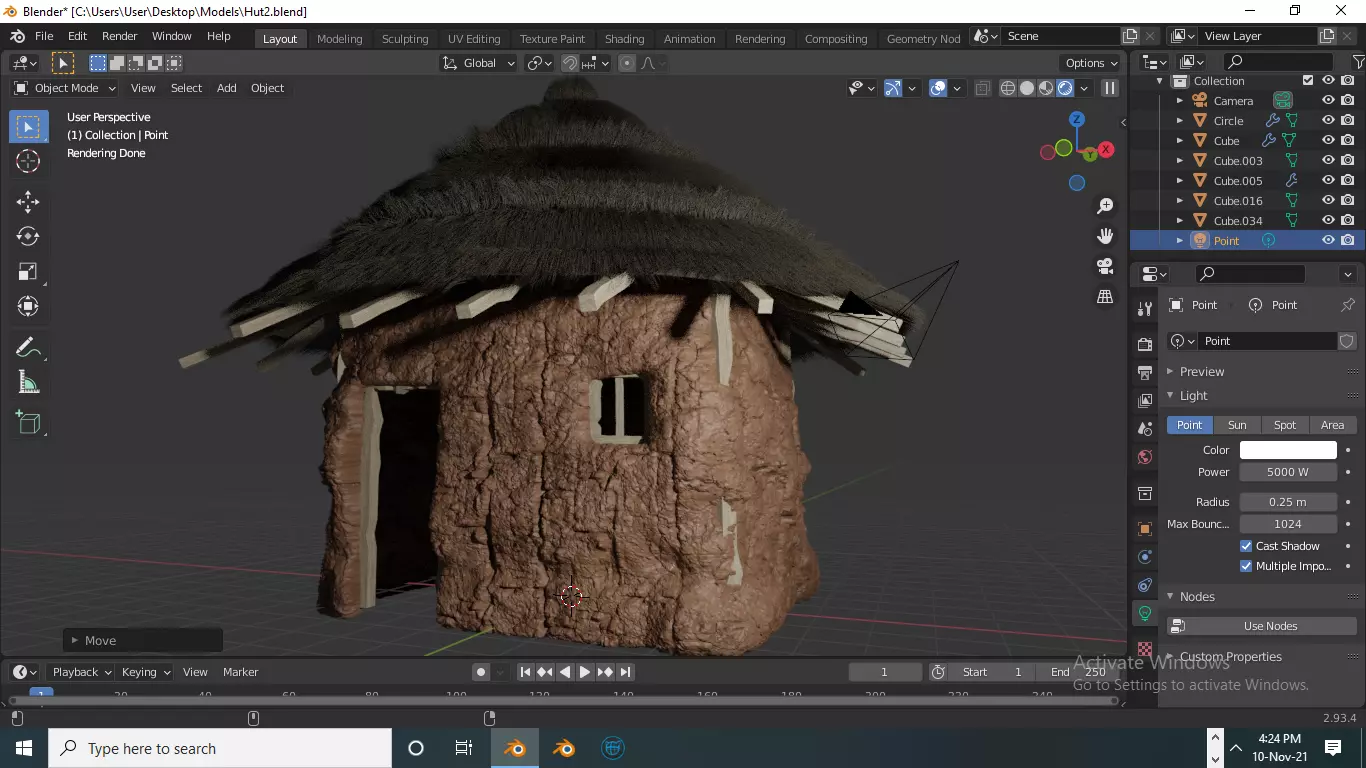Image resolution: width=1366 pixels, height=768 pixels.
Task: Activate the Cursor tool
Action: click(28, 161)
